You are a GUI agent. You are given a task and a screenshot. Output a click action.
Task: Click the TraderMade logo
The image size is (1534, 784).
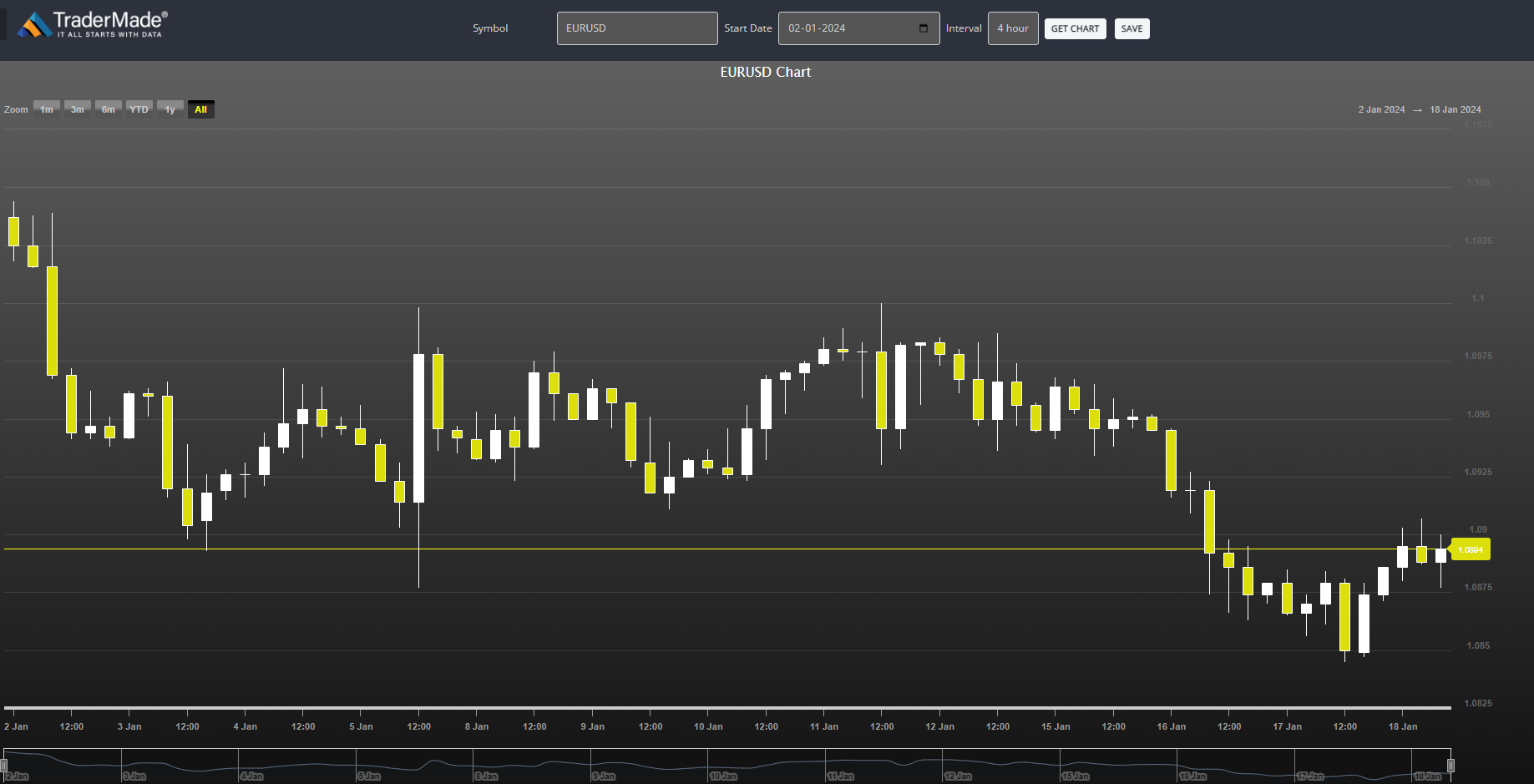pyautogui.click(x=92, y=25)
